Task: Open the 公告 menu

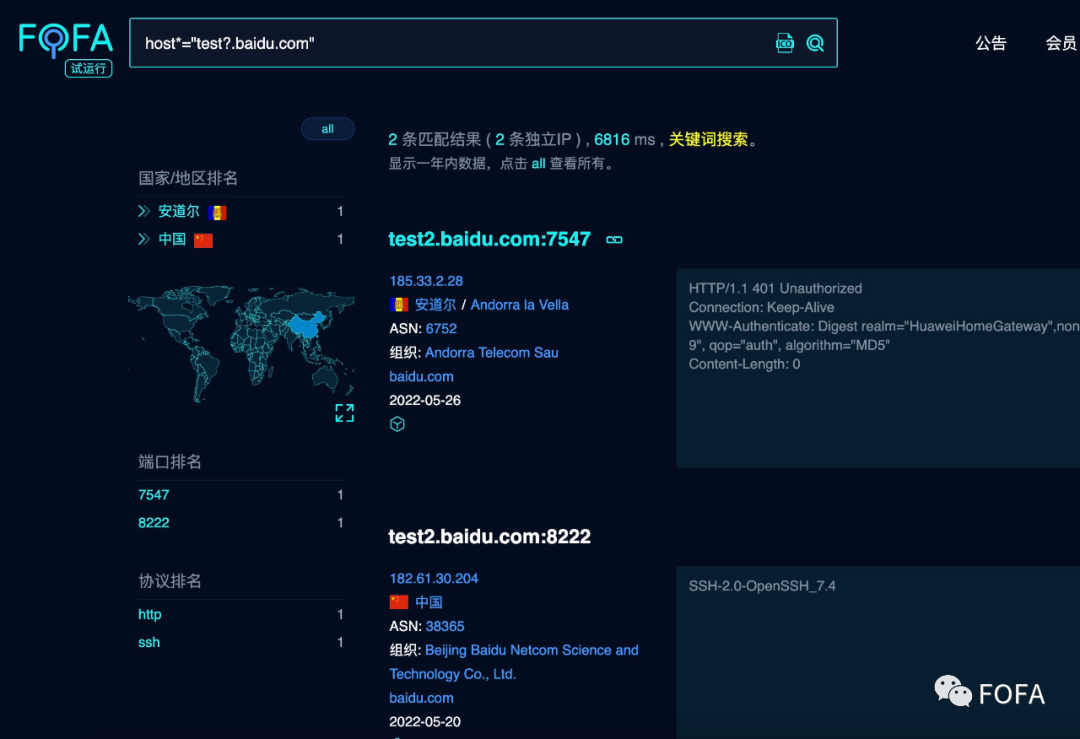Action: [x=990, y=43]
